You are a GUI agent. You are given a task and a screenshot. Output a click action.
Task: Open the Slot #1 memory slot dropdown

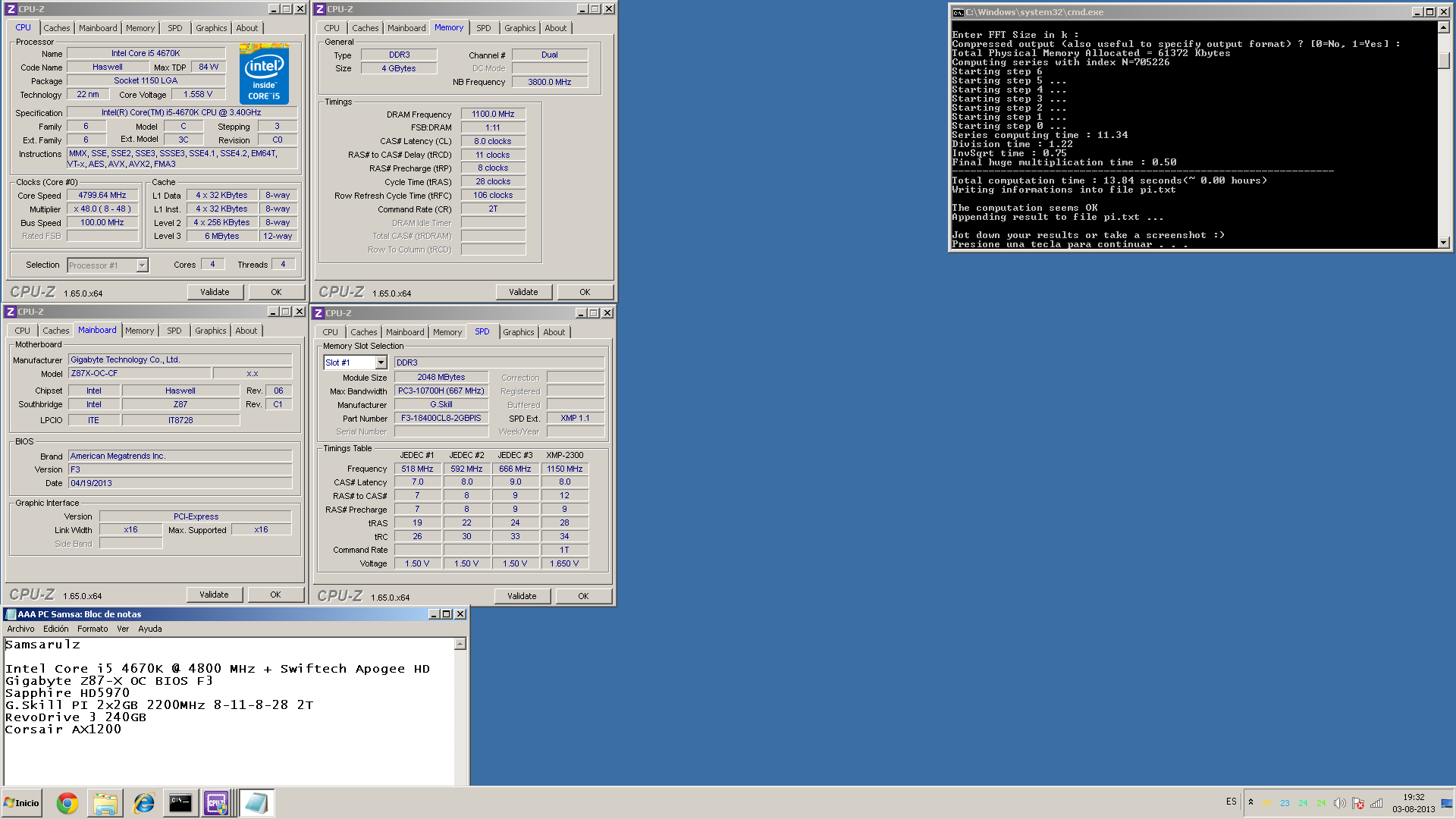coord(381,362)
